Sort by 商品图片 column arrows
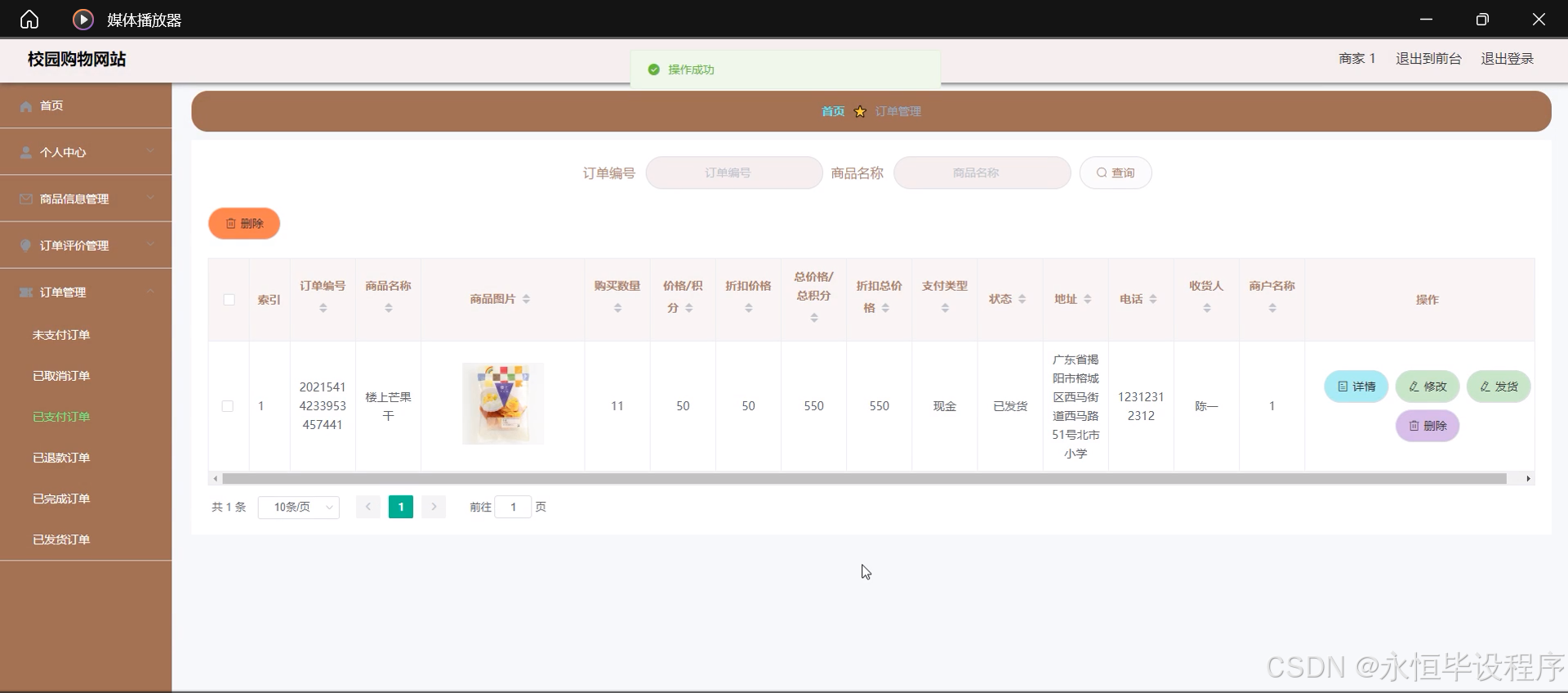The image size is (1568, 693). pyautogui.click(x=526, y=299)
